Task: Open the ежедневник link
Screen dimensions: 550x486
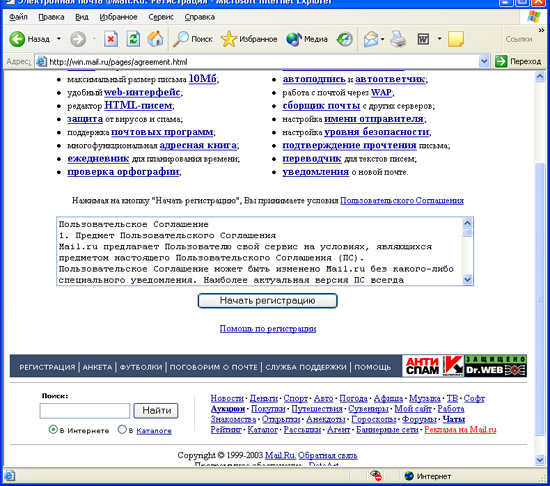Action: (x=98, y=158)
